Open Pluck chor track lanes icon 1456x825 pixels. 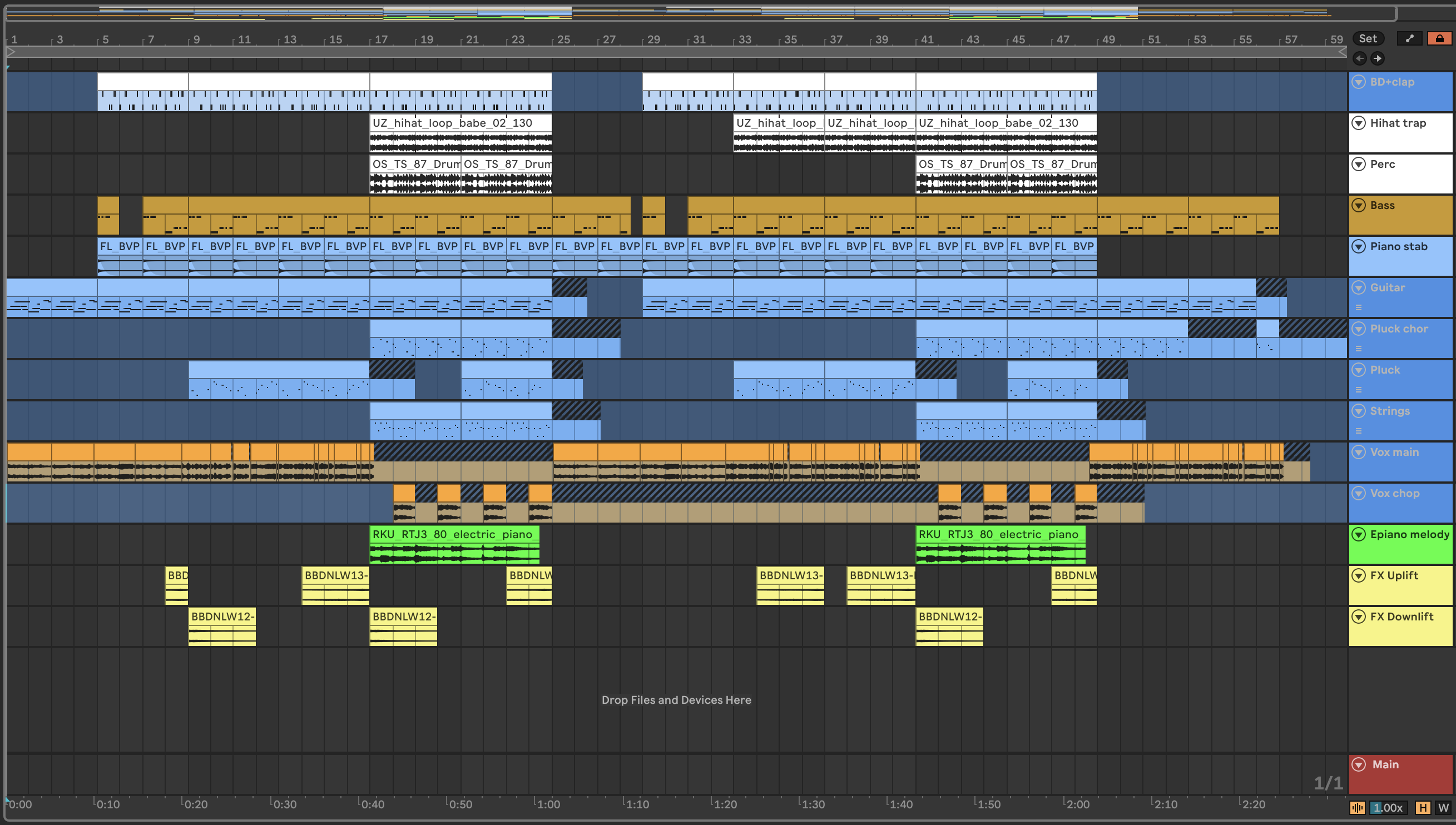1358,349
